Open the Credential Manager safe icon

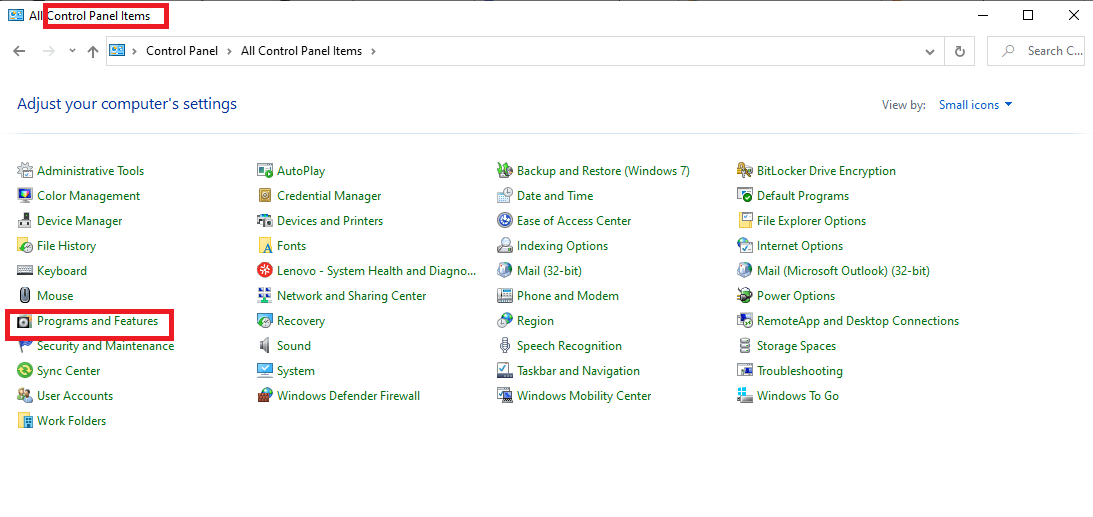pyautogui.click(x=265, y=196)
